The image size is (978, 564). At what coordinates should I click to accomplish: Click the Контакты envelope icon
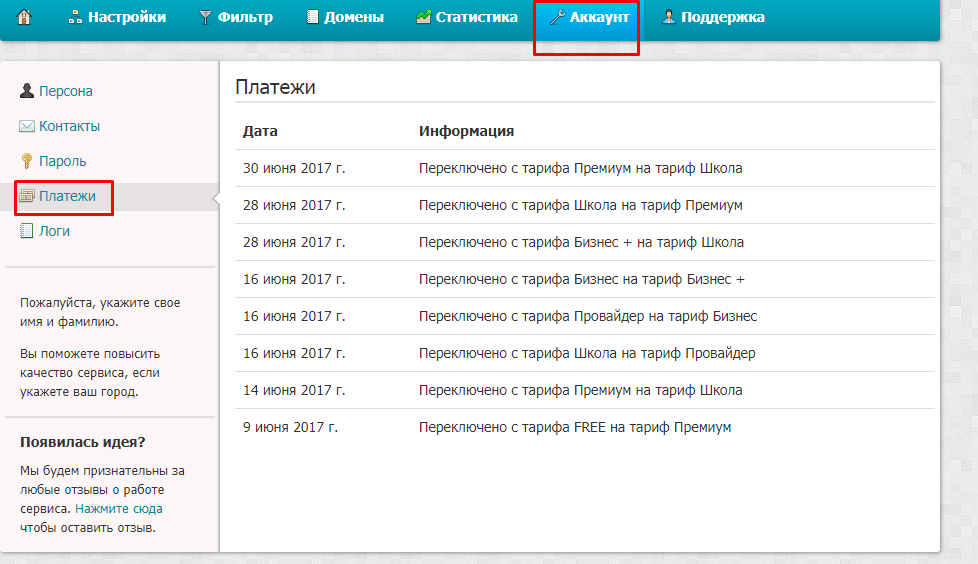point(27,126)
